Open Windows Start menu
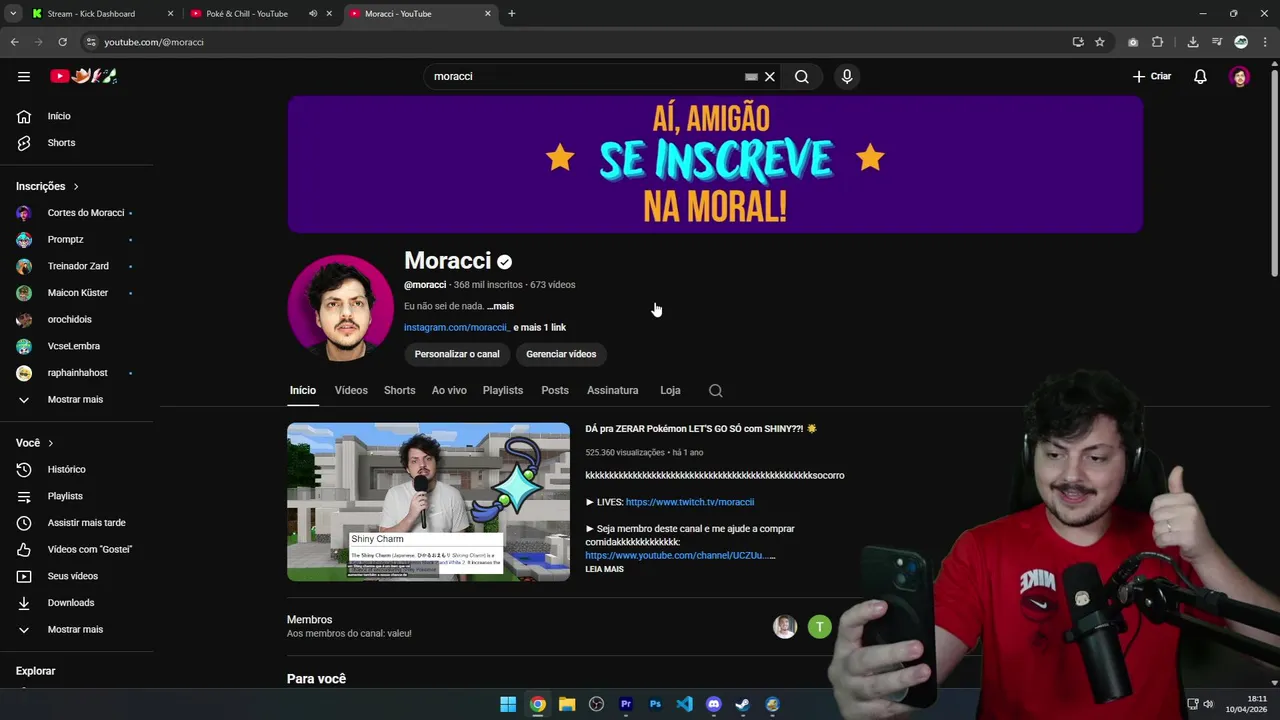1280x720 pixels. [508, 704]
